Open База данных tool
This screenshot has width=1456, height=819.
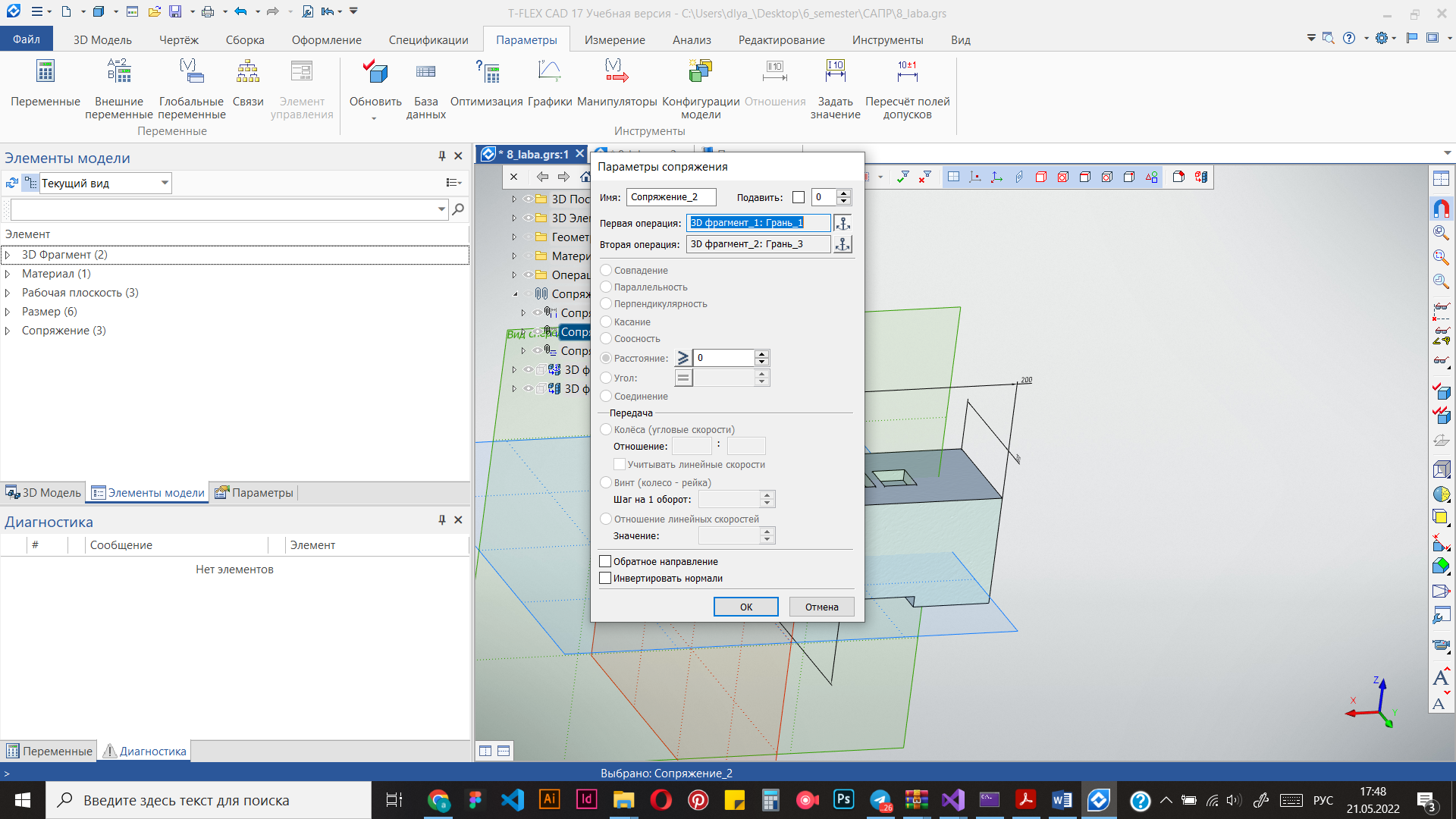[425, 89]
